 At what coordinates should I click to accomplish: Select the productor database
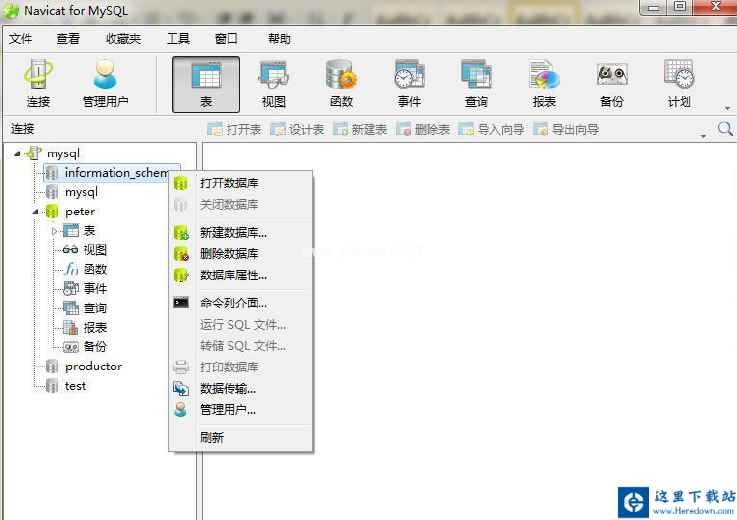click(x=93, y=366)
